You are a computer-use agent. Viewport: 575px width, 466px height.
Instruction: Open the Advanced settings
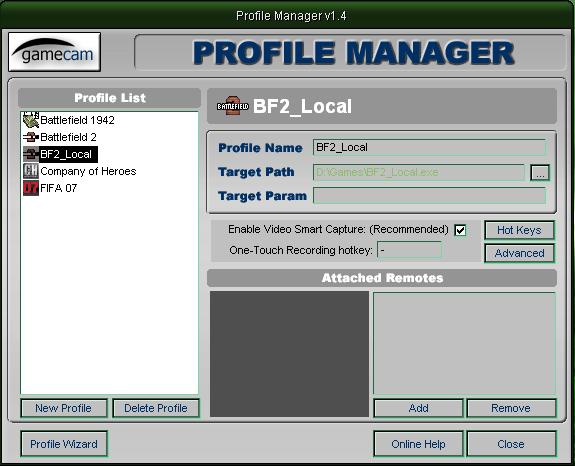coord(519,253)
